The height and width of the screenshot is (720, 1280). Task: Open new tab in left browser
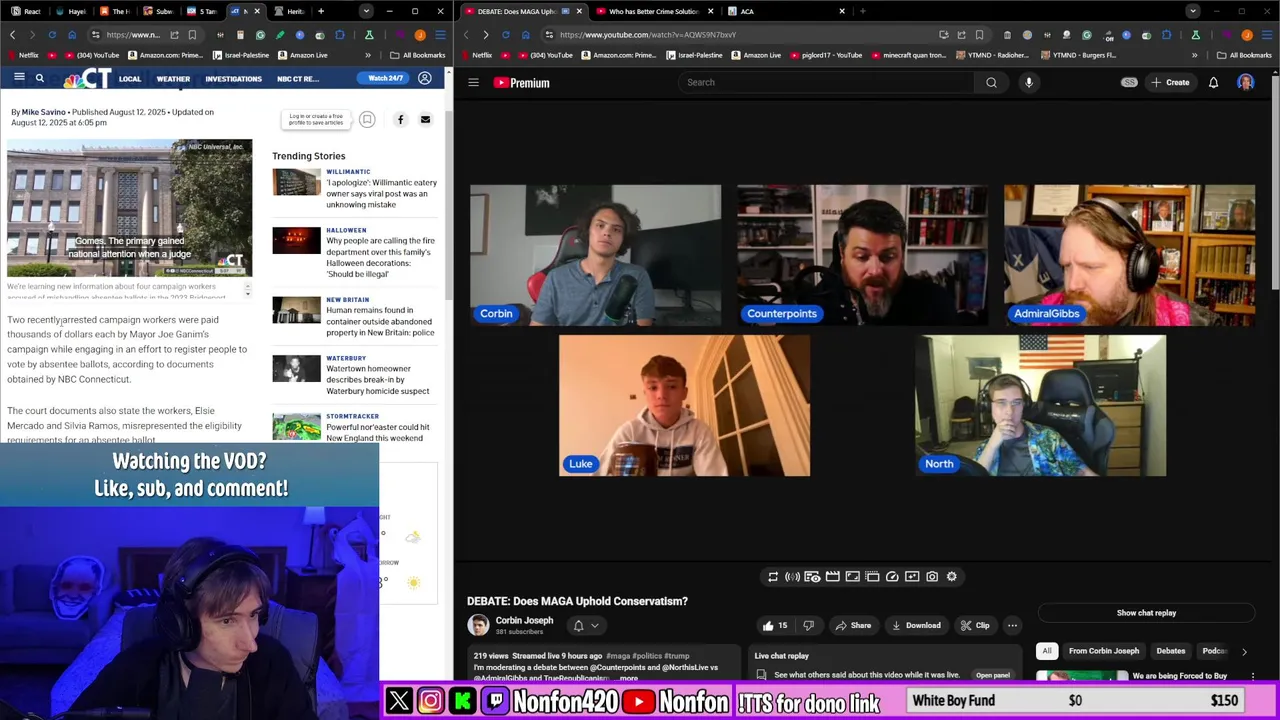pos(320,11)
